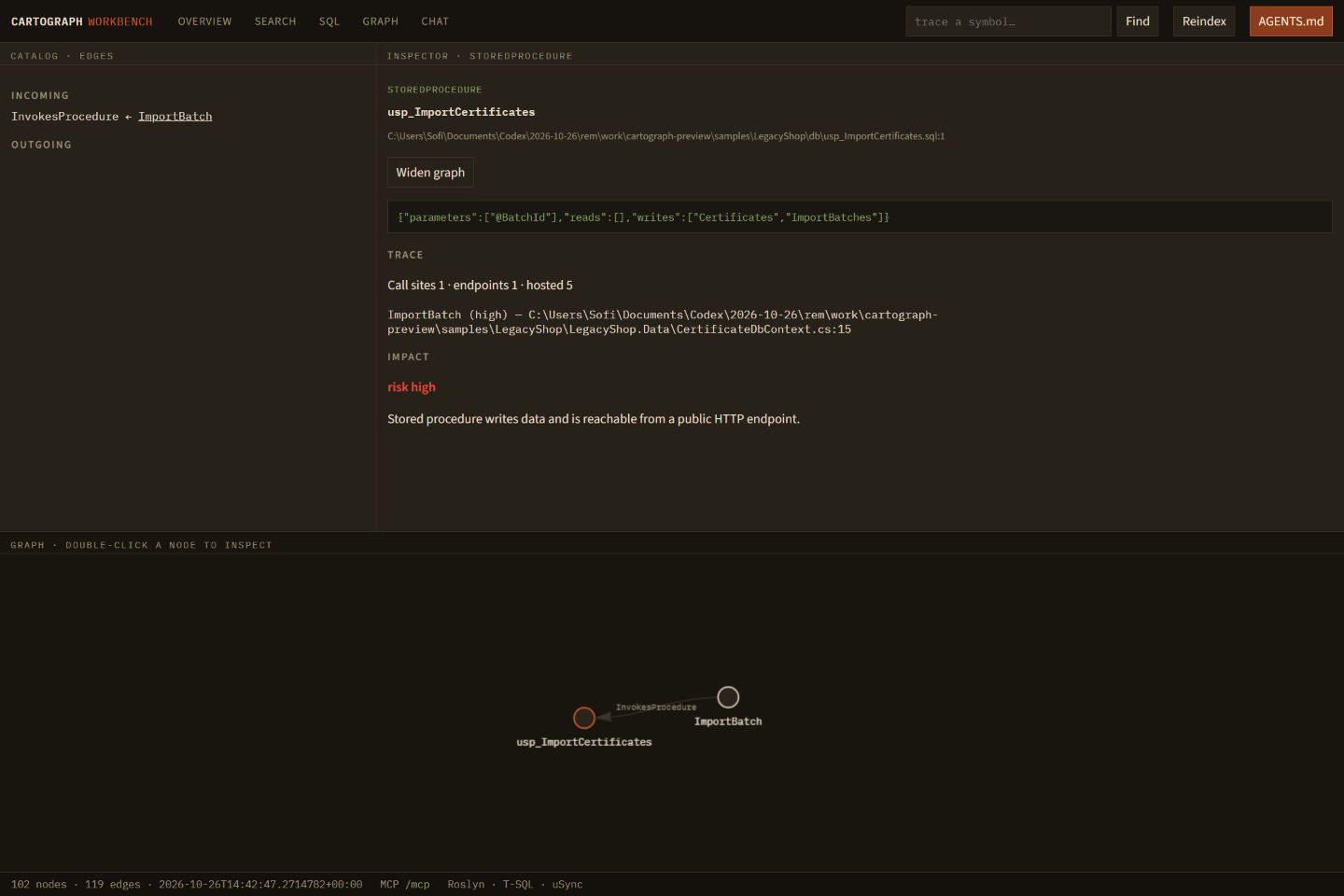This screenshot has width=1344, height=896.
Task: Click the ImportBatch trace call site line
Action: [663, 322]
